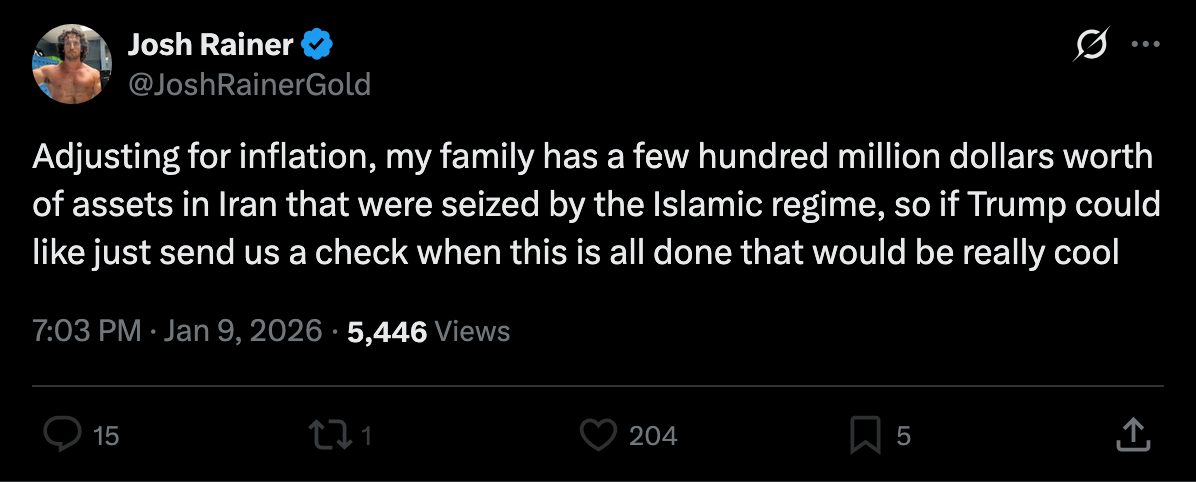
Task: Click the 204 likes count
Action: click(653, 436)
